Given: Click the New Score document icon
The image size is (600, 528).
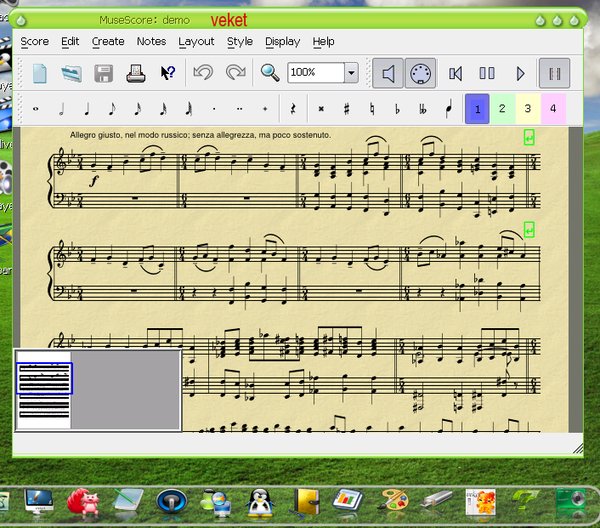Looking at the screenshot, I should tap(40, 73).
